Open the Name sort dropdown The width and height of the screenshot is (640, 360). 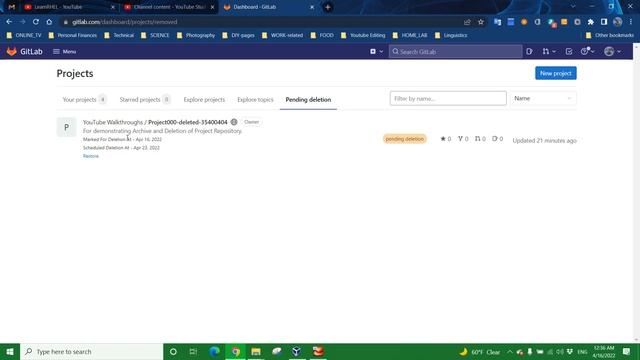pos(542,98)
